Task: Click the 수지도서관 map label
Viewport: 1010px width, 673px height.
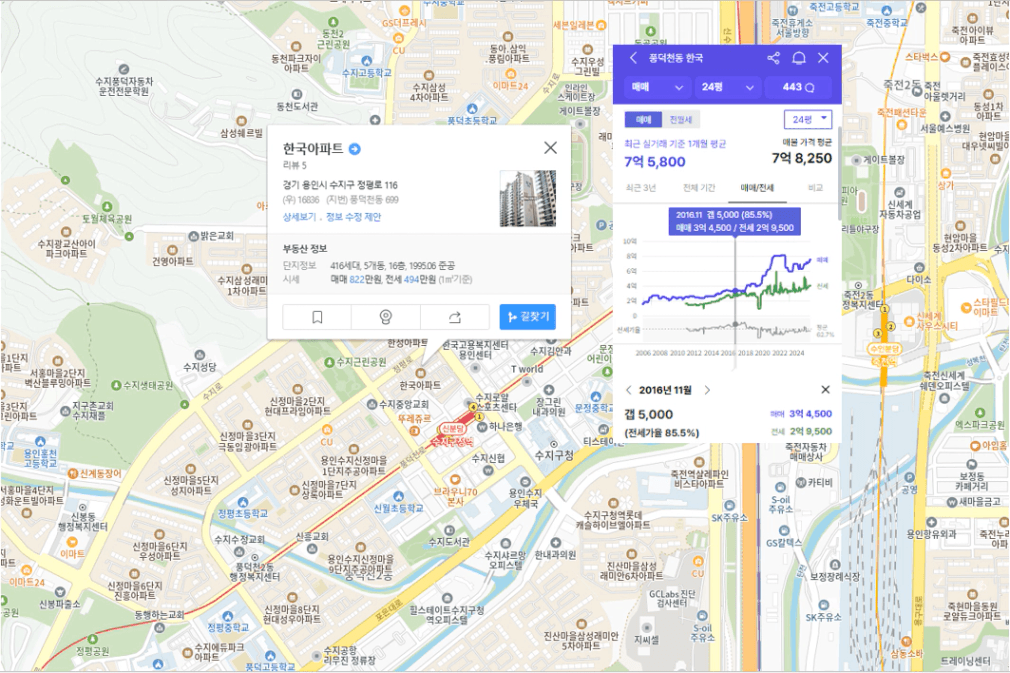Action: coord(449,542)
